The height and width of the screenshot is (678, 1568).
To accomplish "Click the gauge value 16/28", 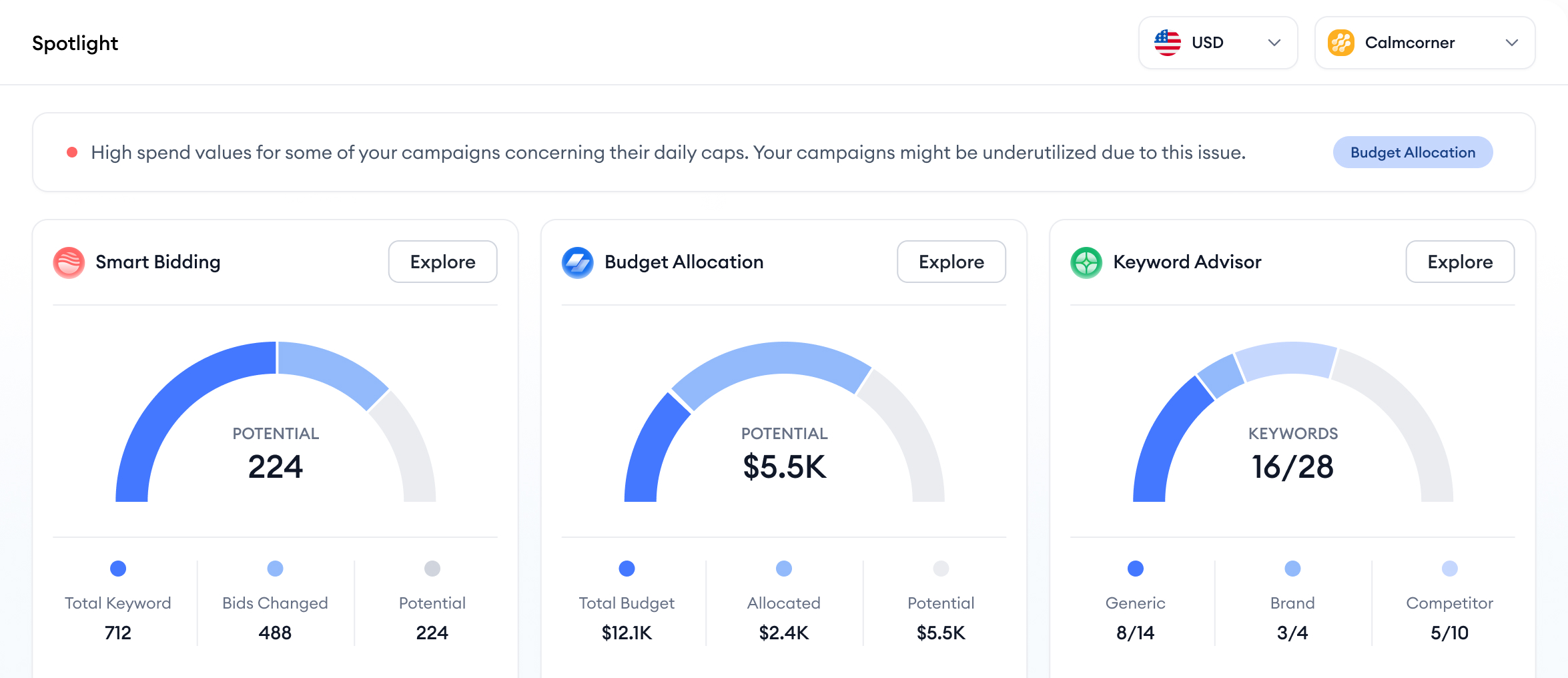I will tap(1293, 466).
